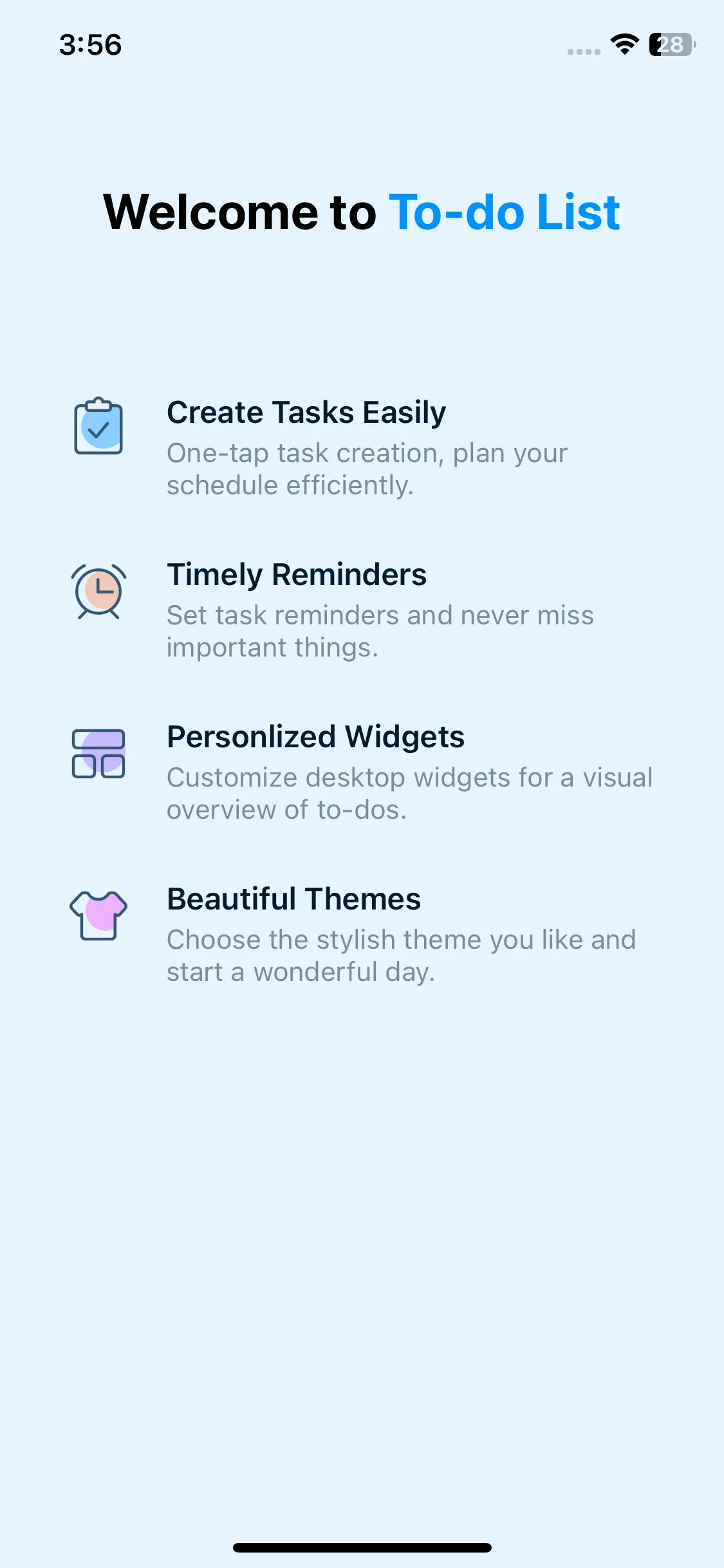This screenshot has height=1568, width=724.
Task: Select the Timely Reminders heading
Action: tap(297, 574)
